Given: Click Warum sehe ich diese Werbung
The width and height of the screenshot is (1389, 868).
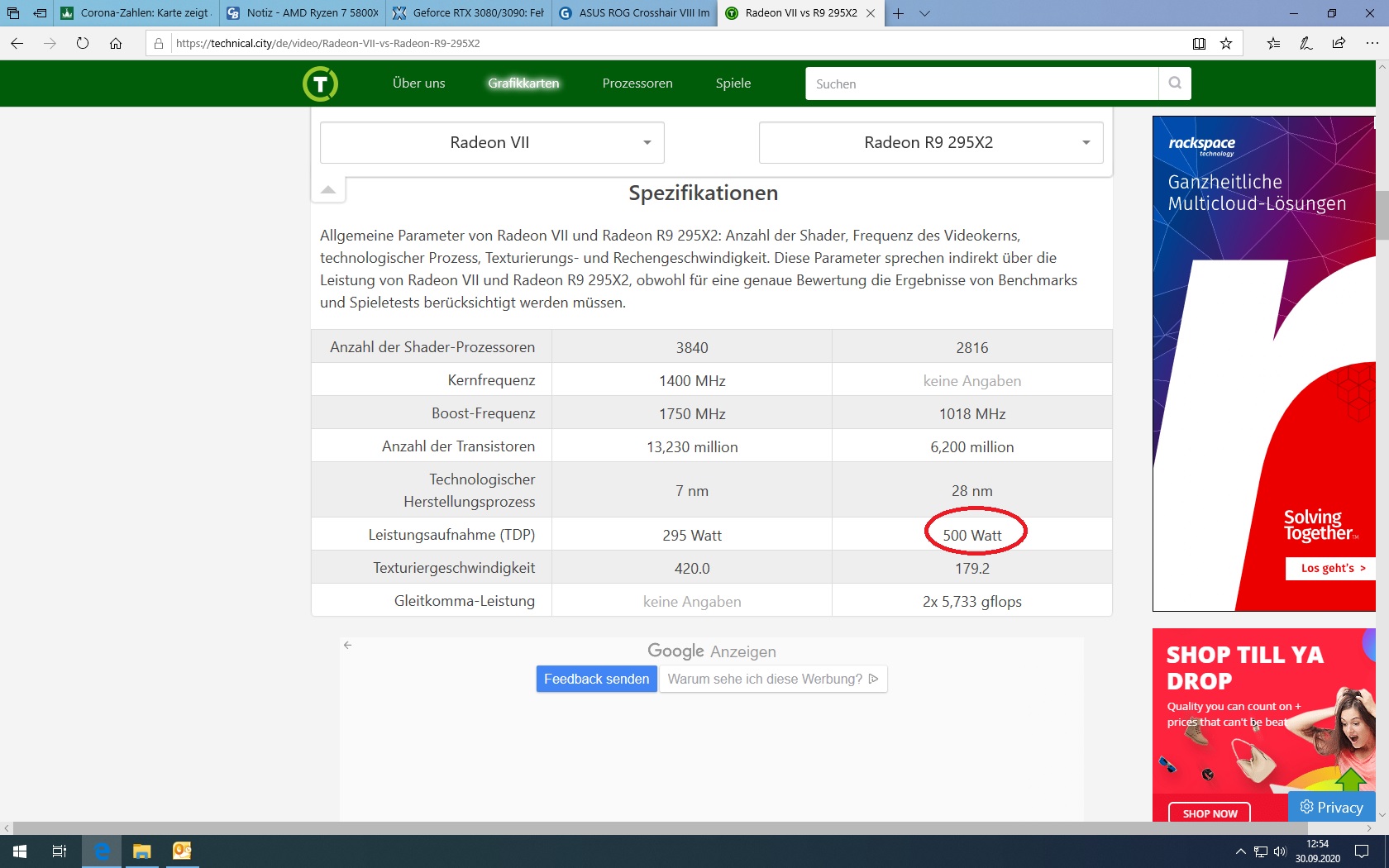Looking at the screenshot, I should point(773,680).
